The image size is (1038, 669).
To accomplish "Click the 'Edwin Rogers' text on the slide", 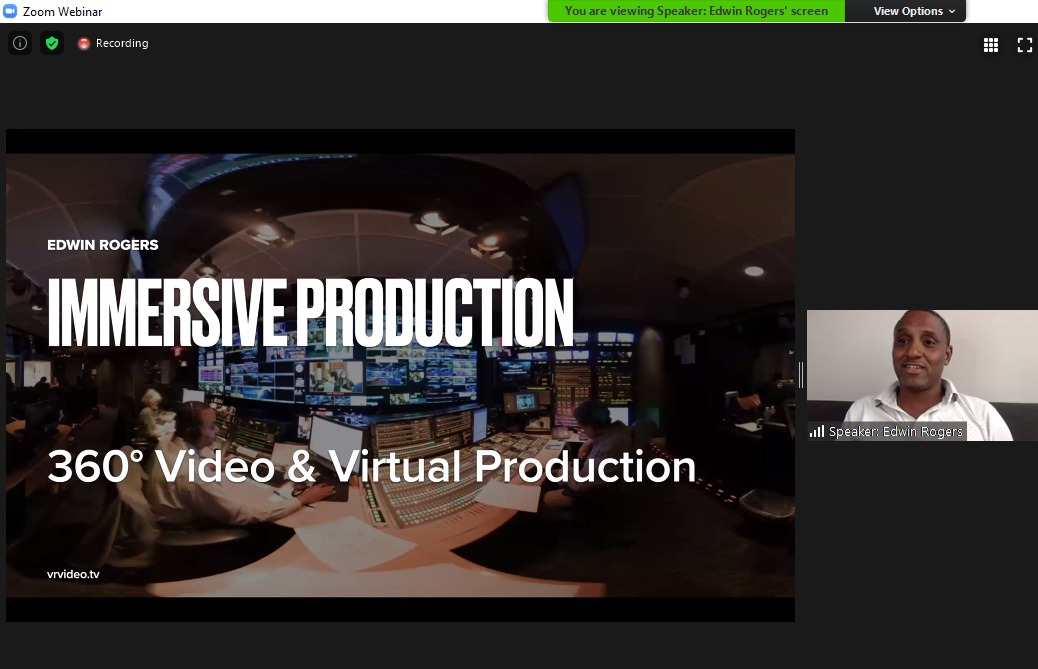I will [x=102, y=244].
